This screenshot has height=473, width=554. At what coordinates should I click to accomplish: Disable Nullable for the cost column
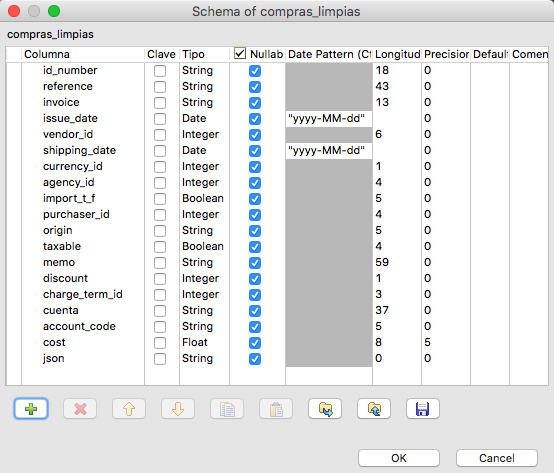[x=255, y=343]
